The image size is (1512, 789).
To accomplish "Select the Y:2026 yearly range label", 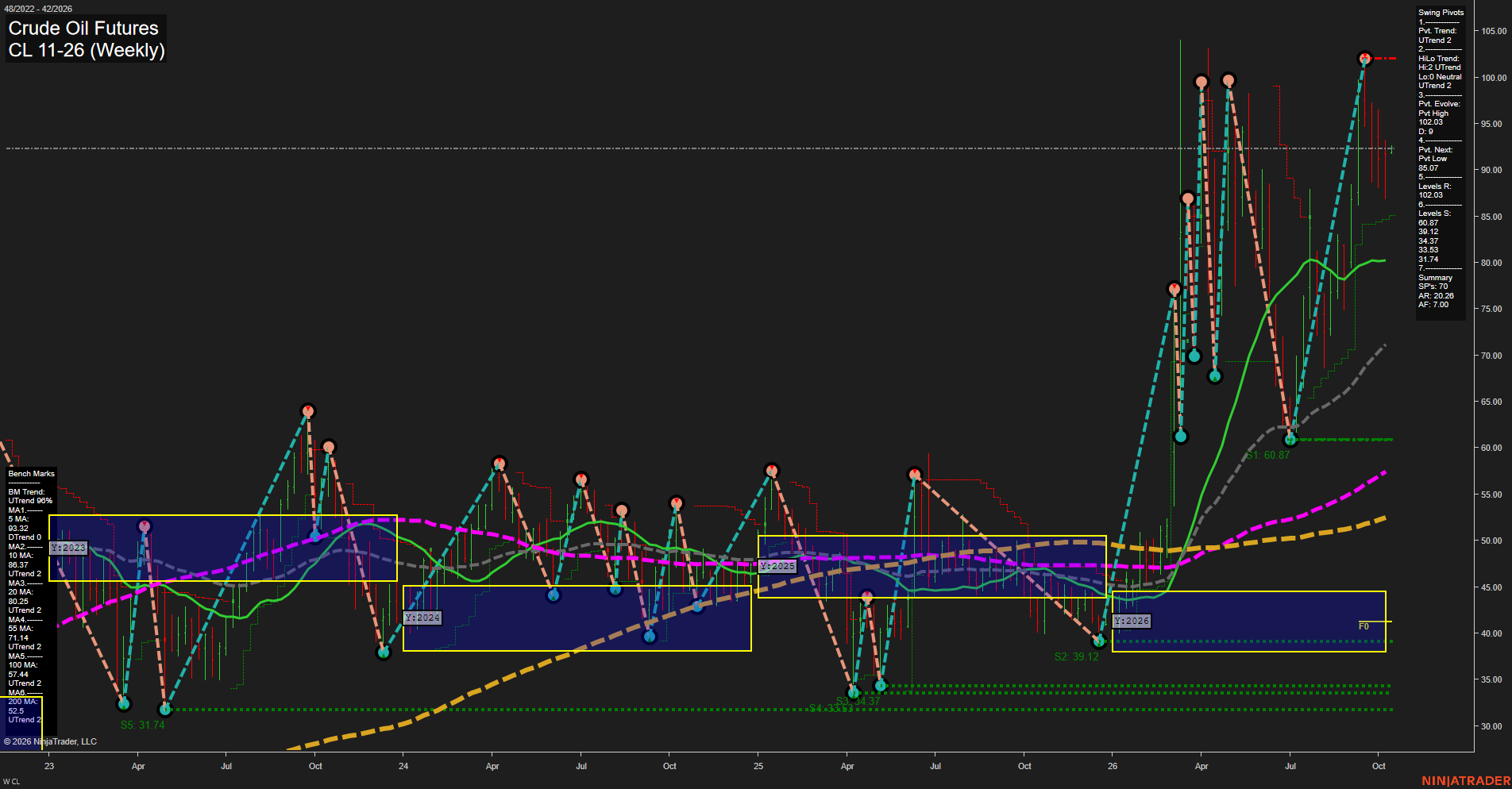I will pyautogui.click(x=1132, y=621).
